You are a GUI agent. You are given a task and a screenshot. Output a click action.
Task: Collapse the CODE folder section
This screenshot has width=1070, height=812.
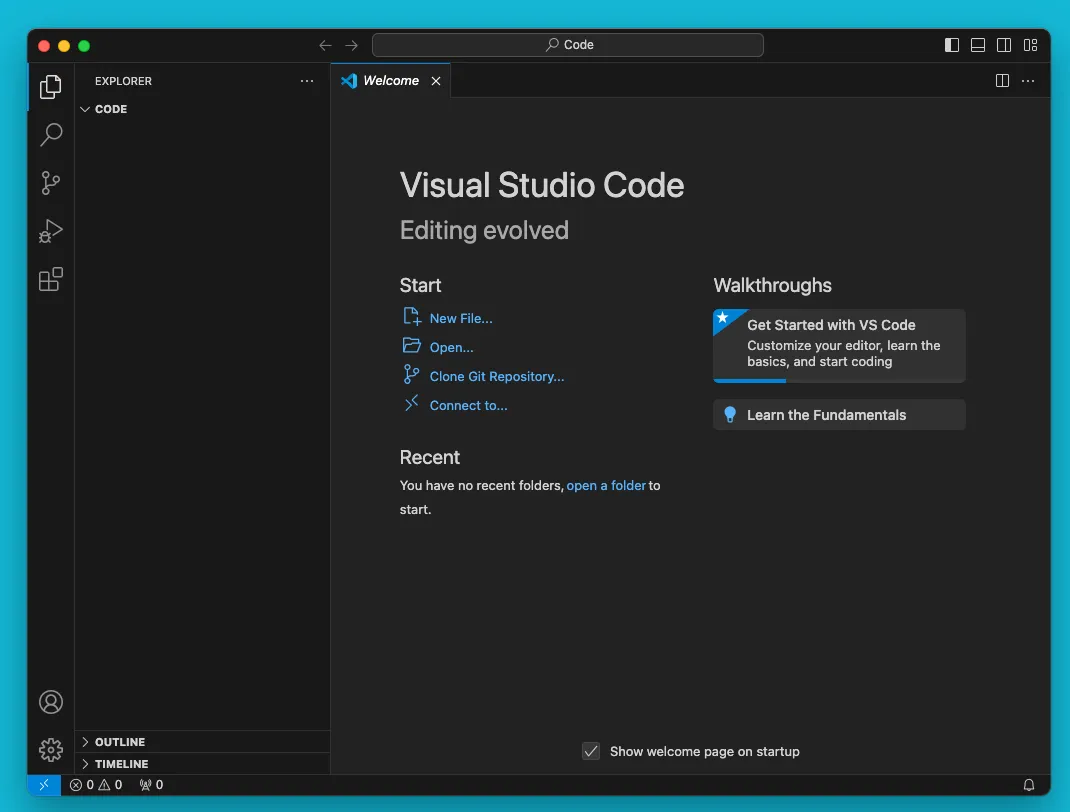tap(110, 109)
